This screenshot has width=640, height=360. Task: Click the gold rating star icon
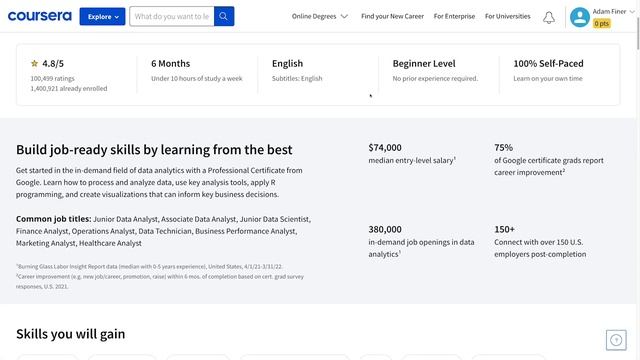(34, 63)
